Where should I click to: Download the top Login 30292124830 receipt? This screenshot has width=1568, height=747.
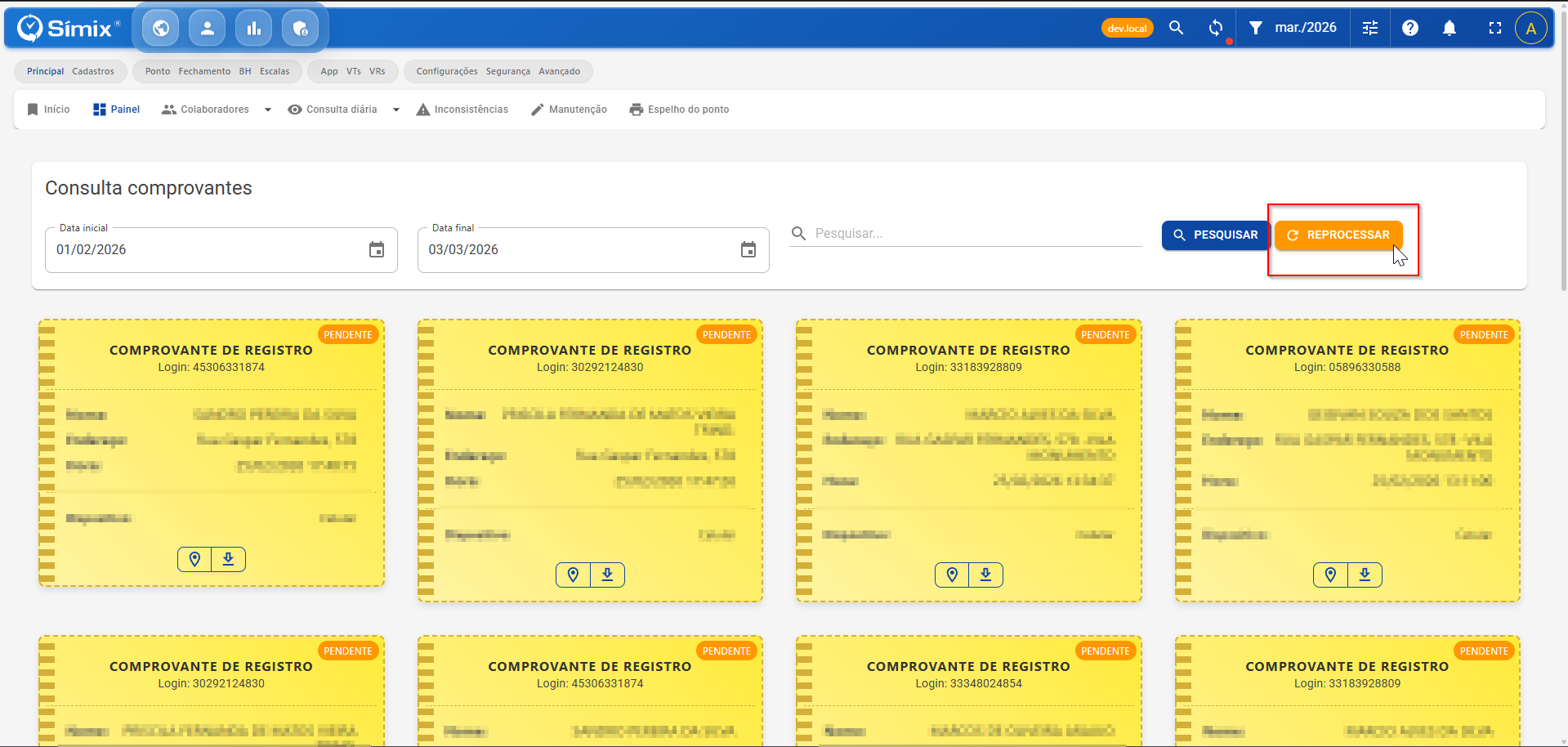click(608, 575)
